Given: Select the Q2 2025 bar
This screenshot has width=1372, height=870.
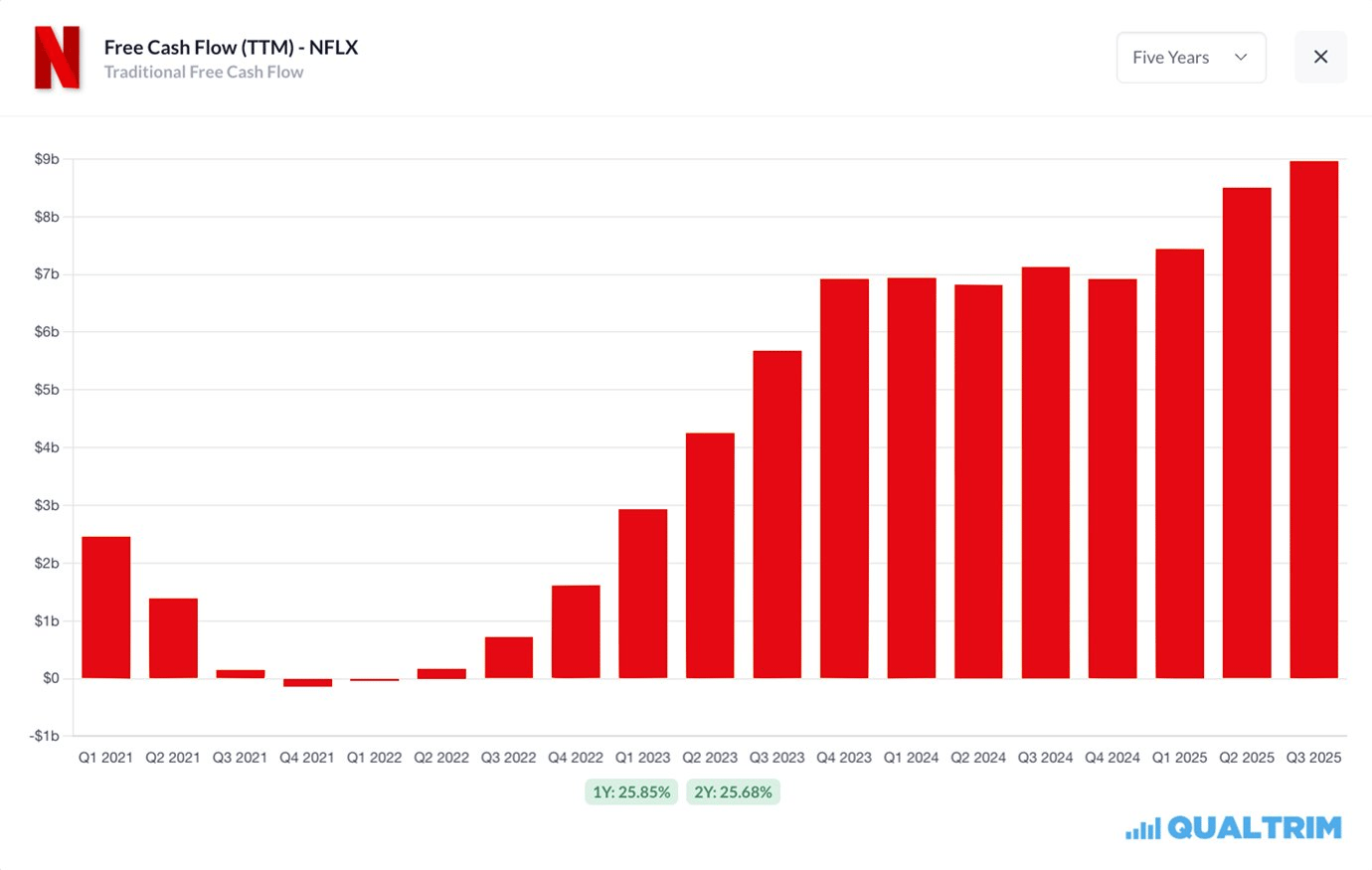Looking at the screenshot, I should pos(1247,433).
